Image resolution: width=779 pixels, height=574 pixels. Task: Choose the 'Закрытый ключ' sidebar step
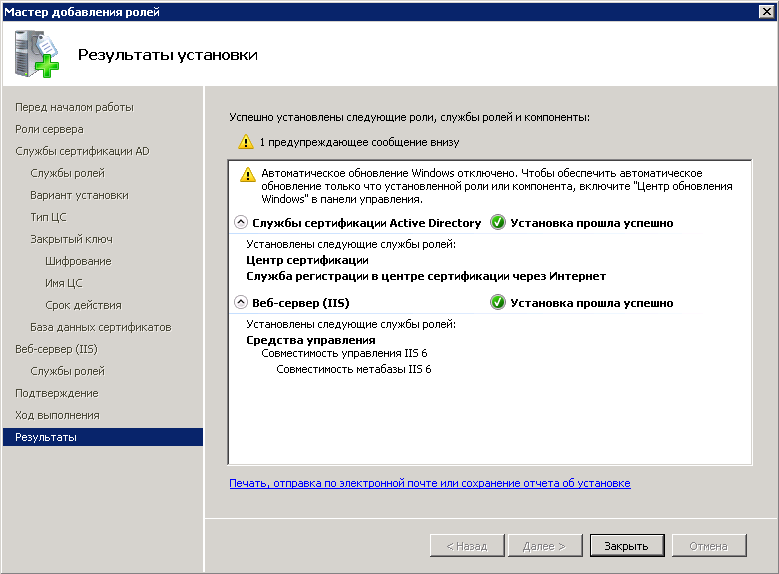pyautogui.click(x=71, y=239)
